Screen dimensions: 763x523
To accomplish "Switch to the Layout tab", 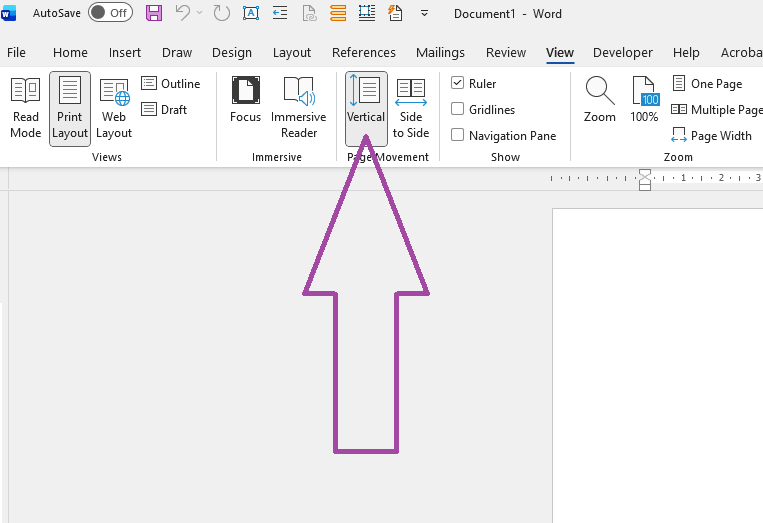I will 291,53.
